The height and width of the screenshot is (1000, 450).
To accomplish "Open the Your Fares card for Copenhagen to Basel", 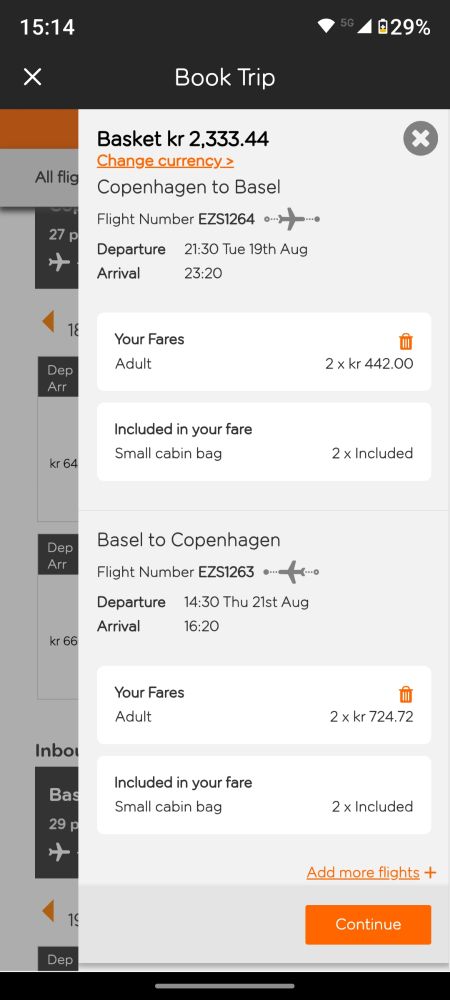I will pyautogui.click(x=264, y=351).
